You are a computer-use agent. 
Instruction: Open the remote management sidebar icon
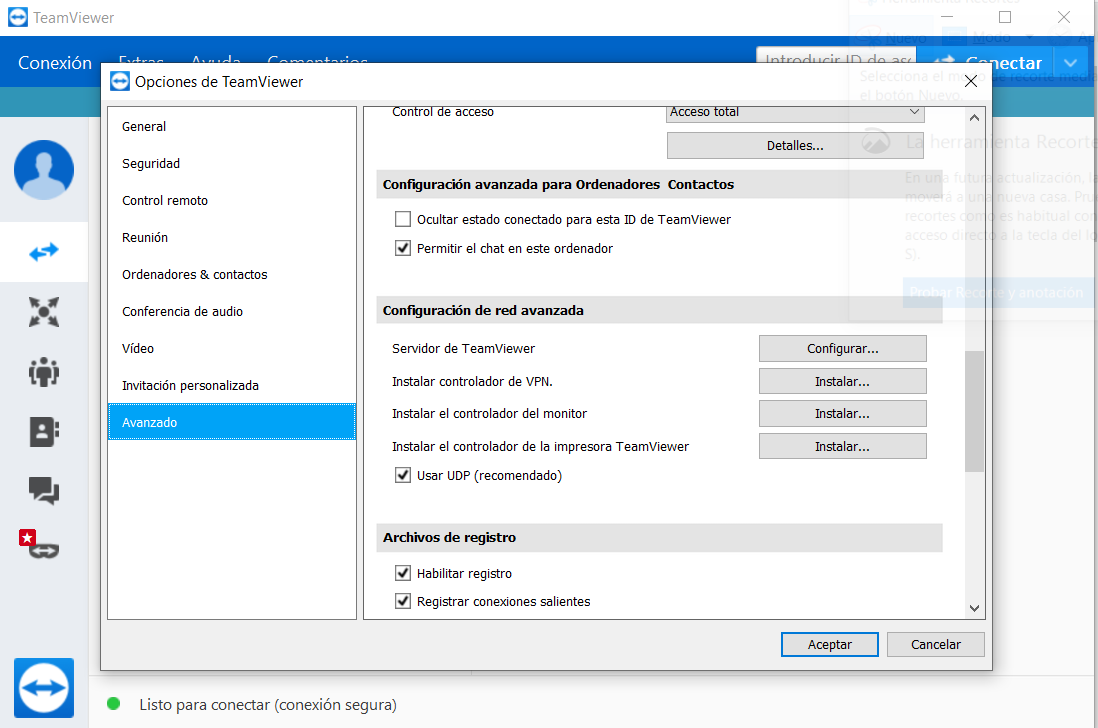pyautogui.click(x=44, y=312)
